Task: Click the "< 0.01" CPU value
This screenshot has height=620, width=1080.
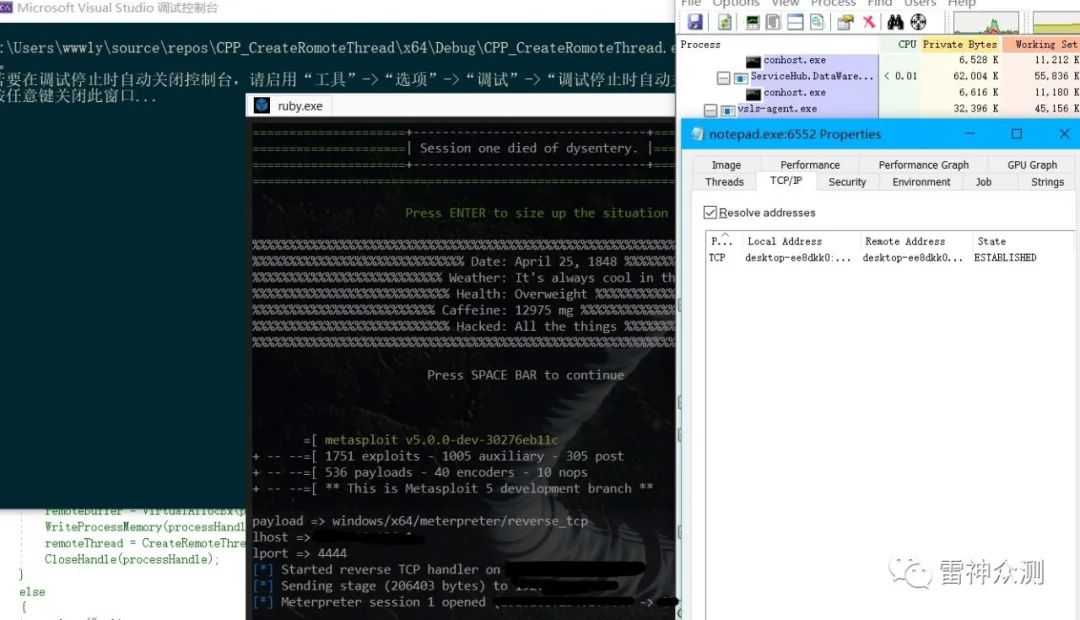Action: 901,76
